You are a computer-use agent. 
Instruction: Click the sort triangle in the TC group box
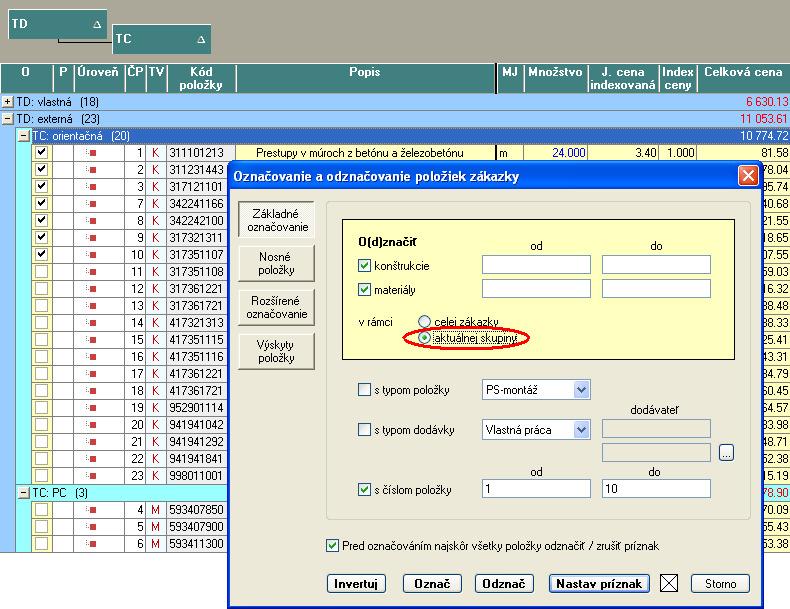coord(201,39)
